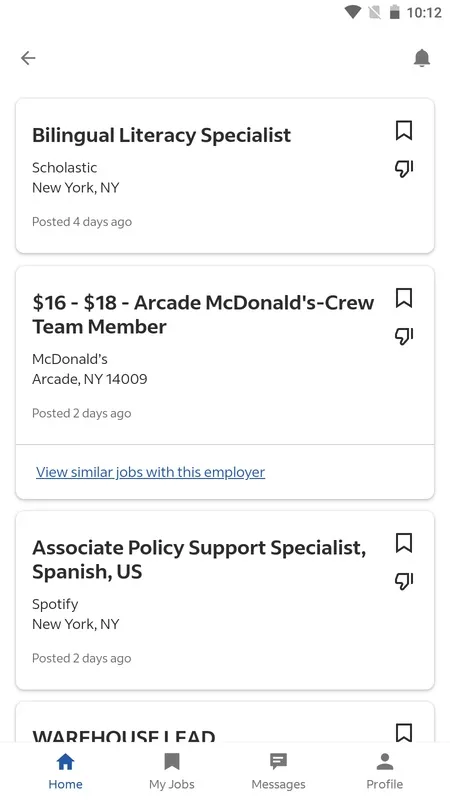This screenshot has height=800, width=450.
Task: Select the Scholastic company name
Action: coord(64,167)
